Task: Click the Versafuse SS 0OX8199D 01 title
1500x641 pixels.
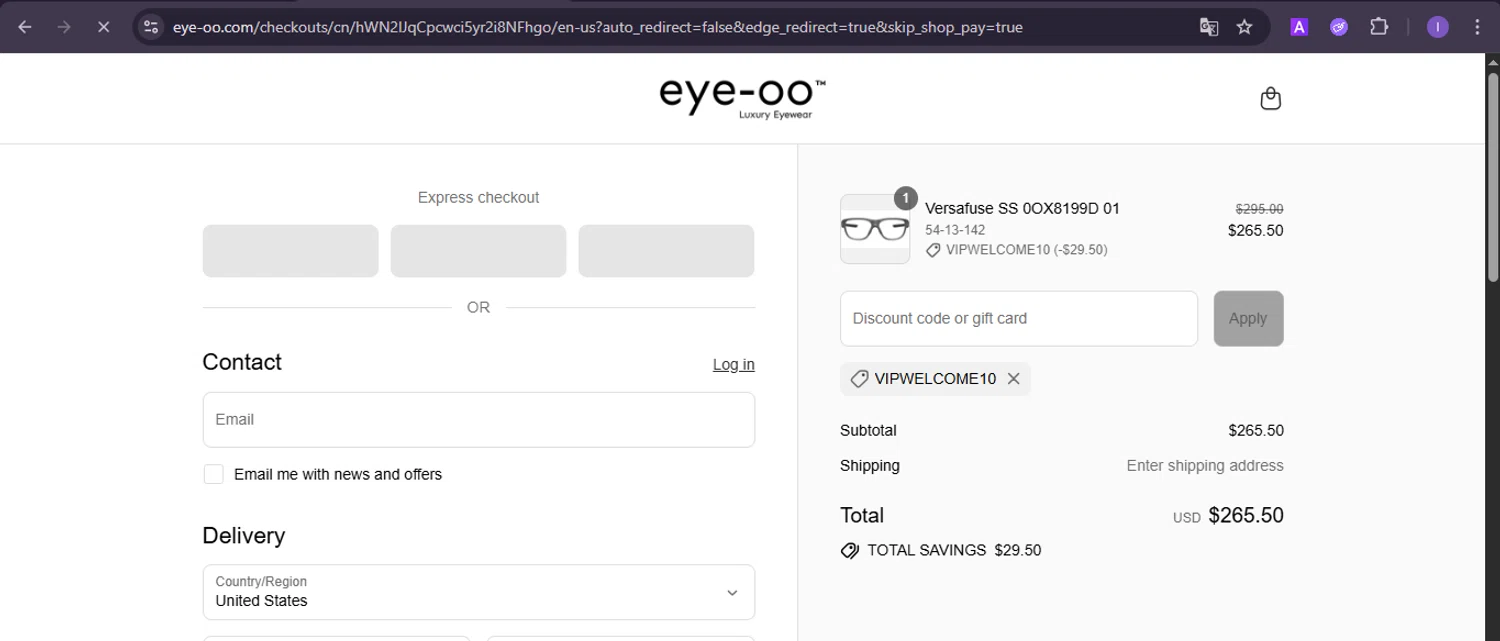Action: (x=1022, y=209)
